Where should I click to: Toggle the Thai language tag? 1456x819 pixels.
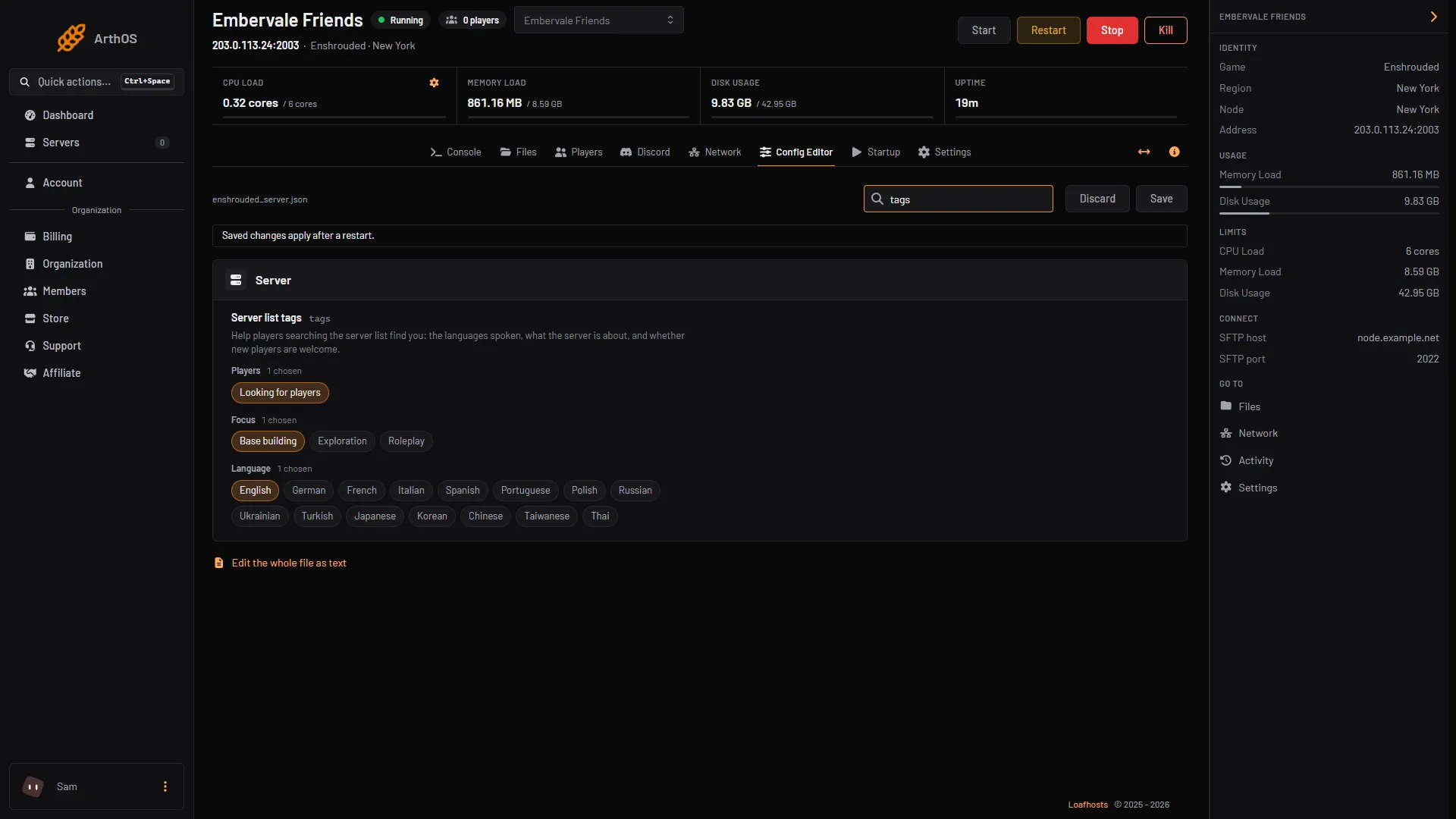pos(600,516)
